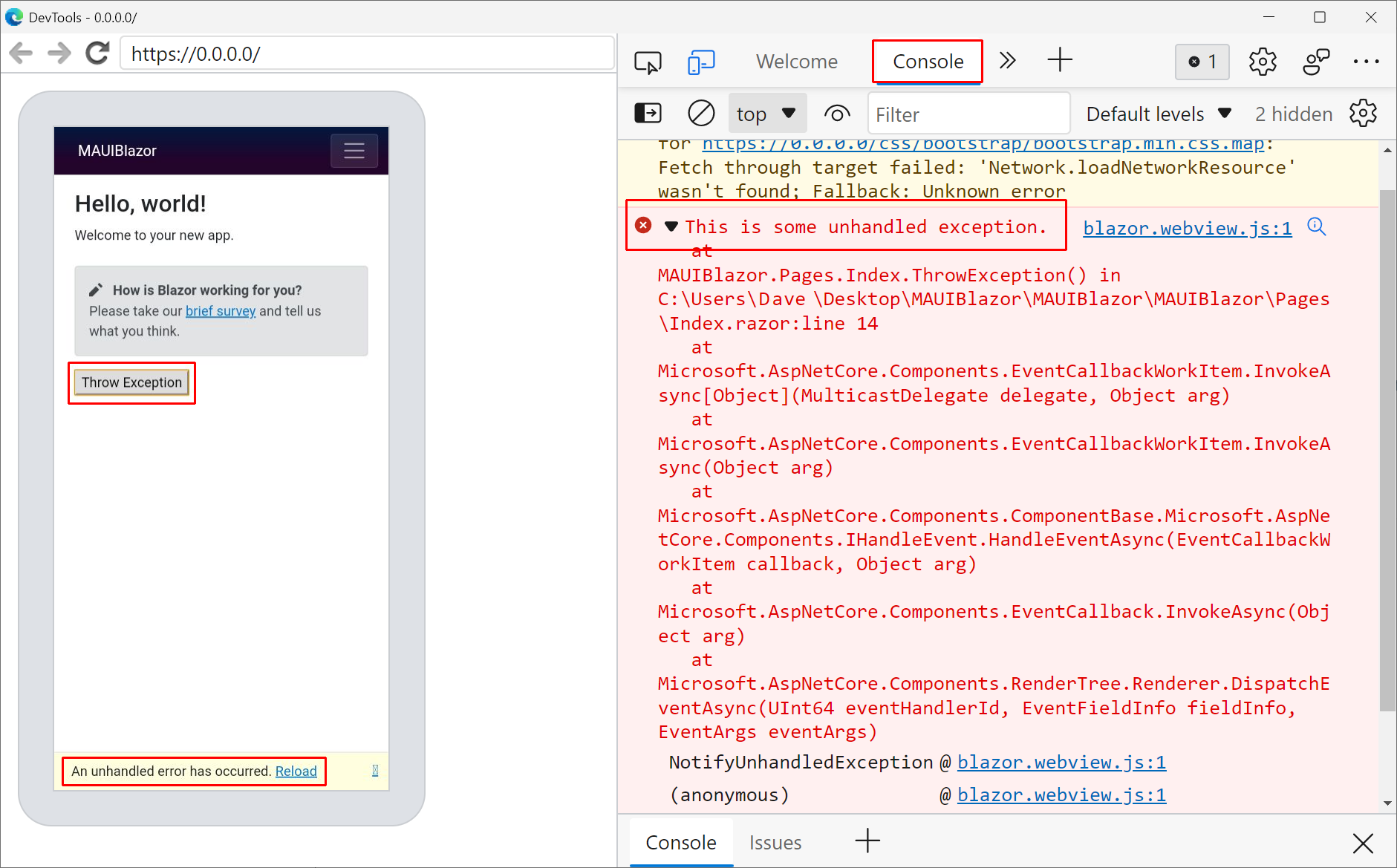Open the Default levels dropdown

pos(1156,114)
